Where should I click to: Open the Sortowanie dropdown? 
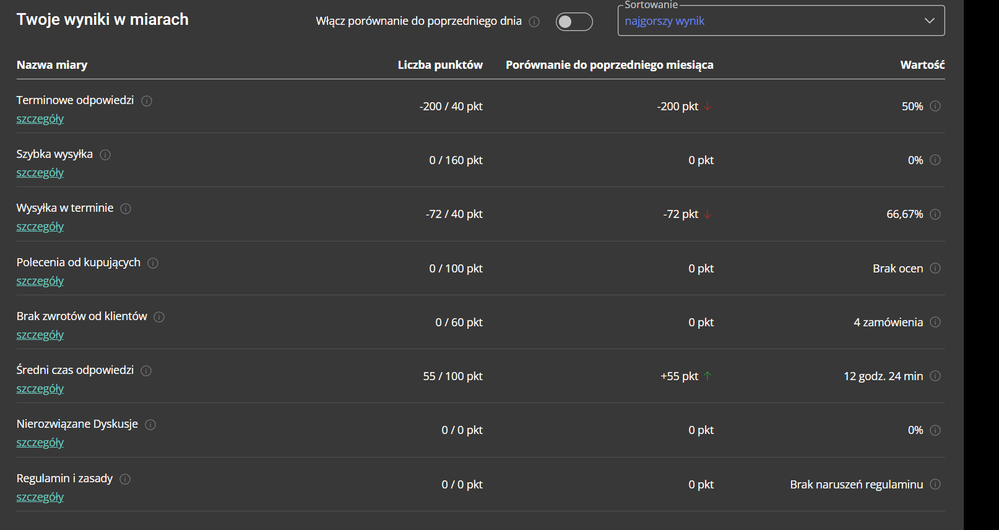[x=780, y=21]
